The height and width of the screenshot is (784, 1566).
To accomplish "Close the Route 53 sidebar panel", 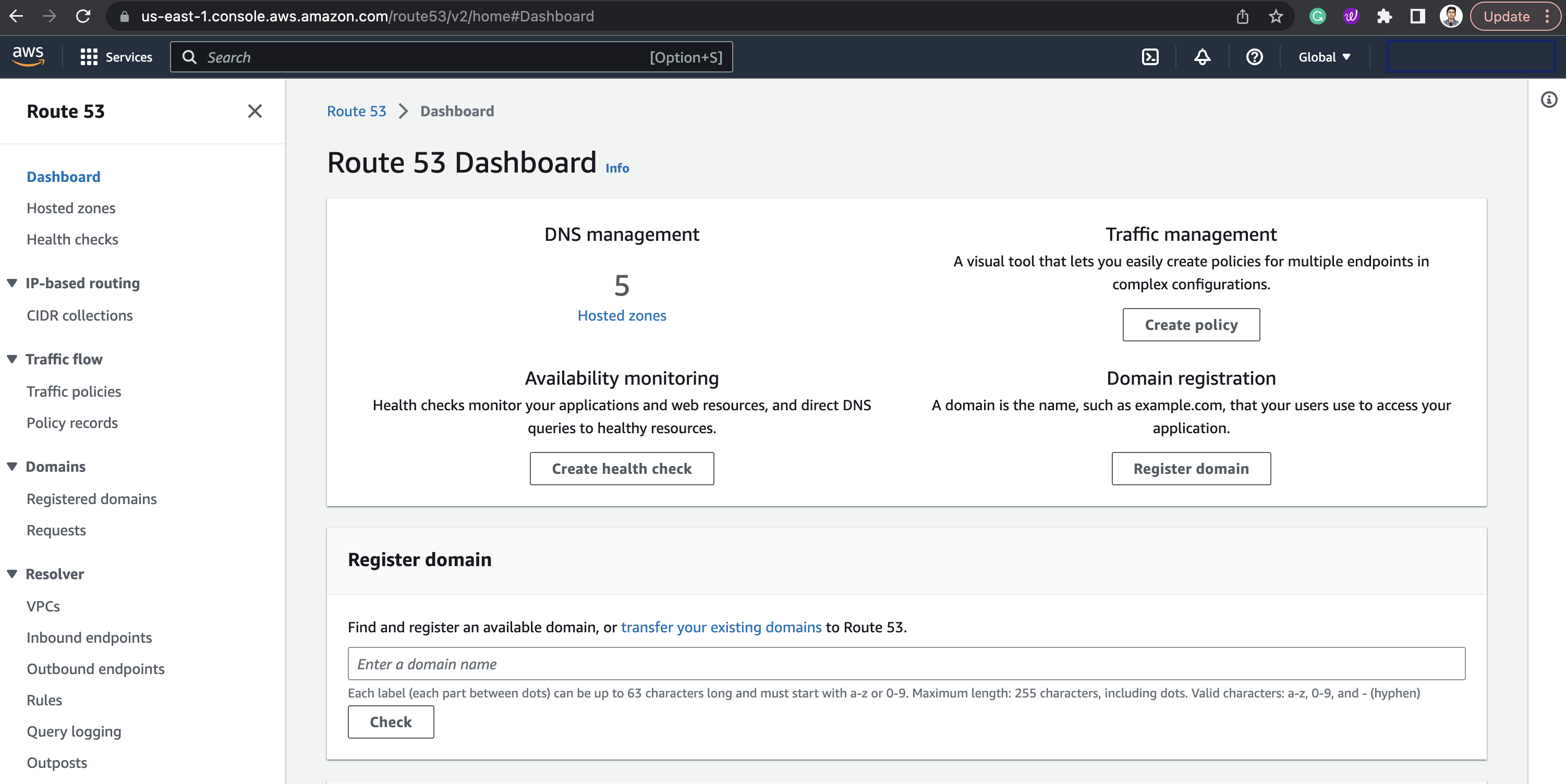I will tap(254, 111).
